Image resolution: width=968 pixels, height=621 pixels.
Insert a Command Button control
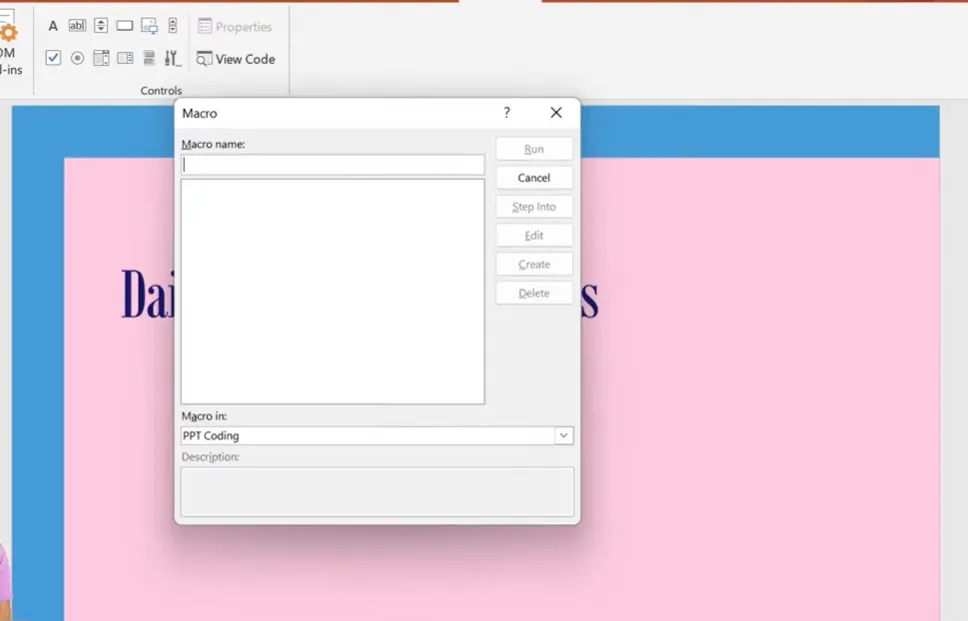tap(125, 26)
